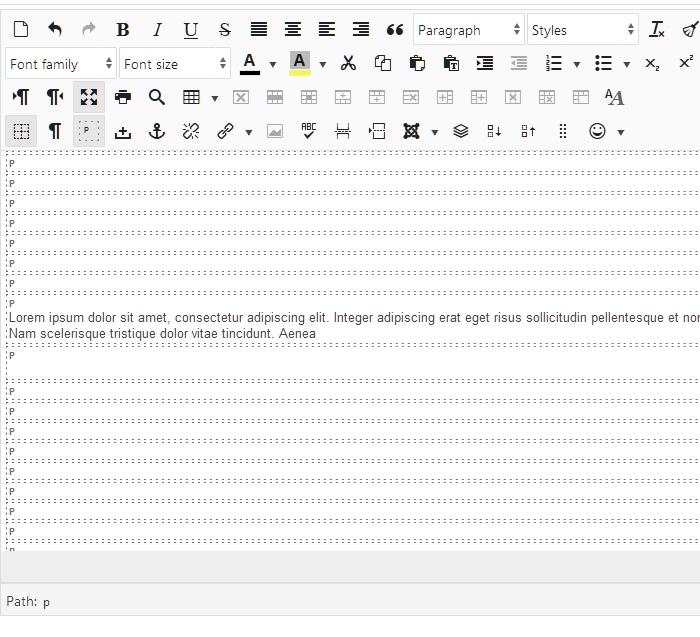Click the Print icon
The image size is (700, 637).
pos(123,98)
